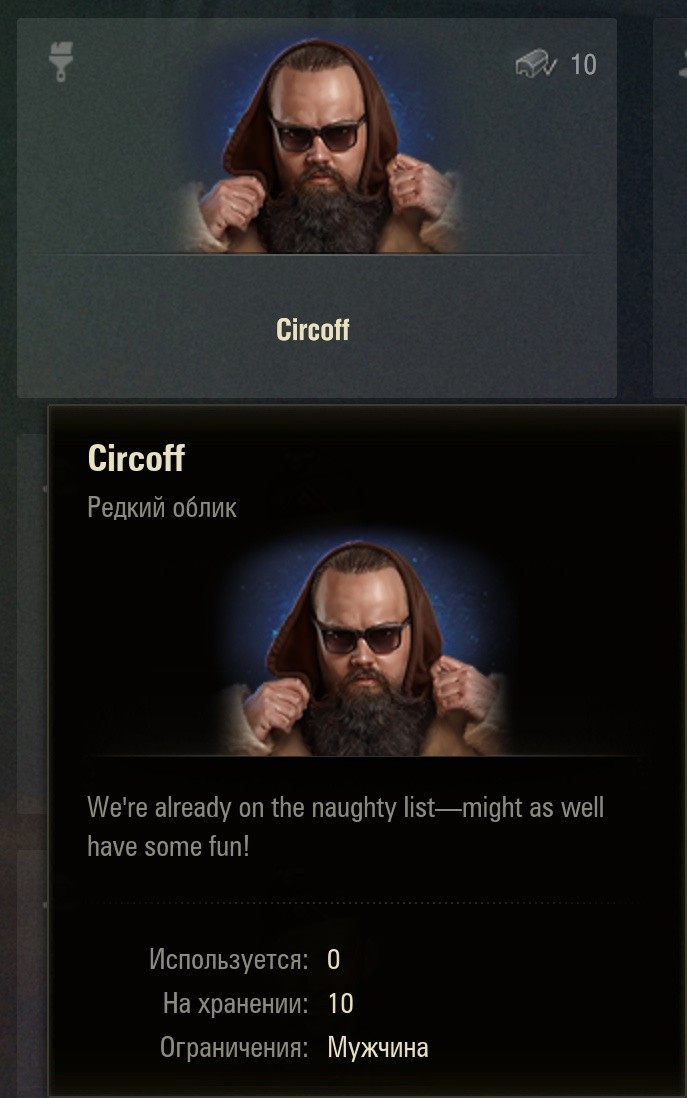Click the Circoff name label on the card

point(312,330)
